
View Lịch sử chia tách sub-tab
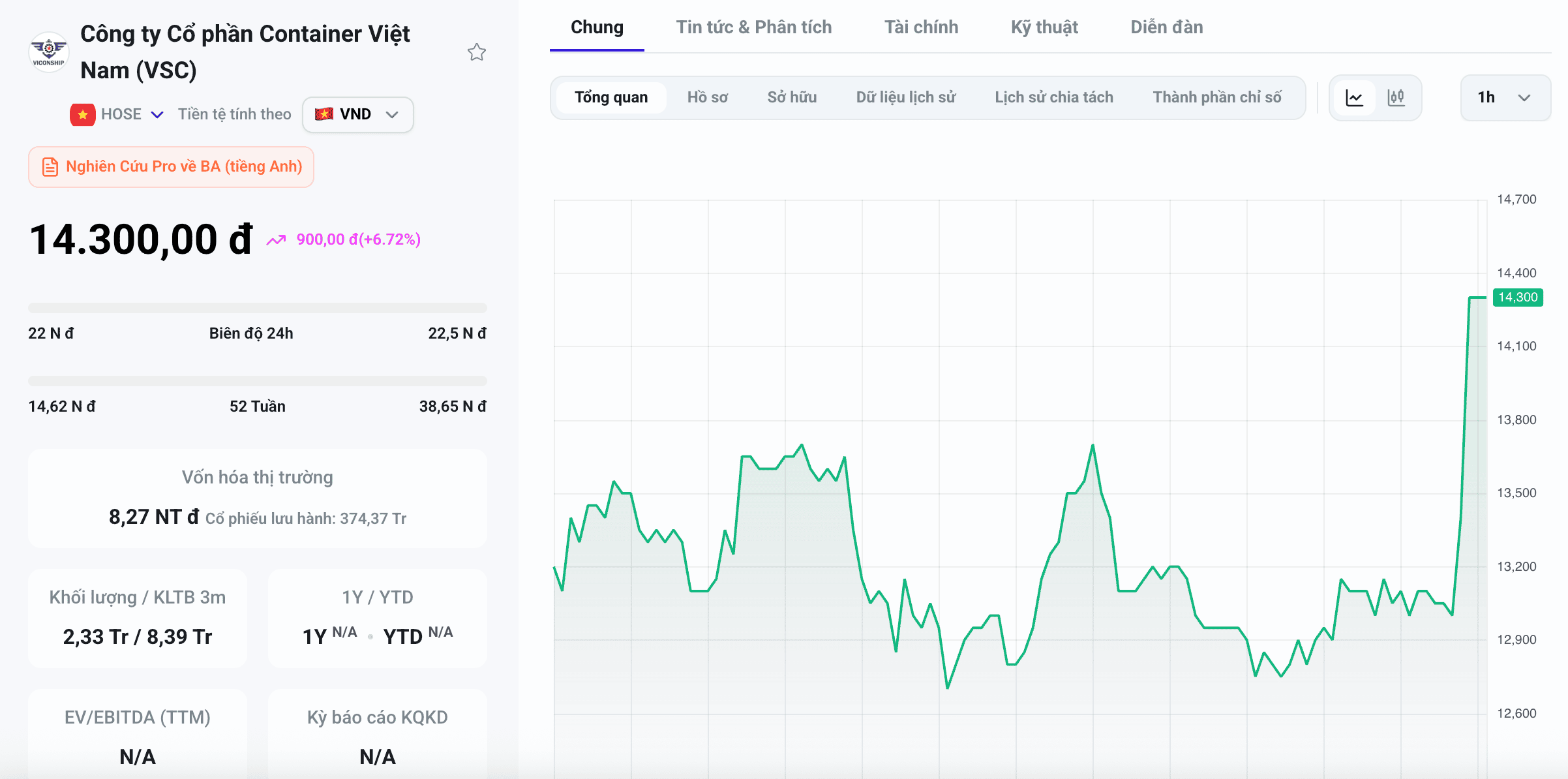pos(1054,98)
